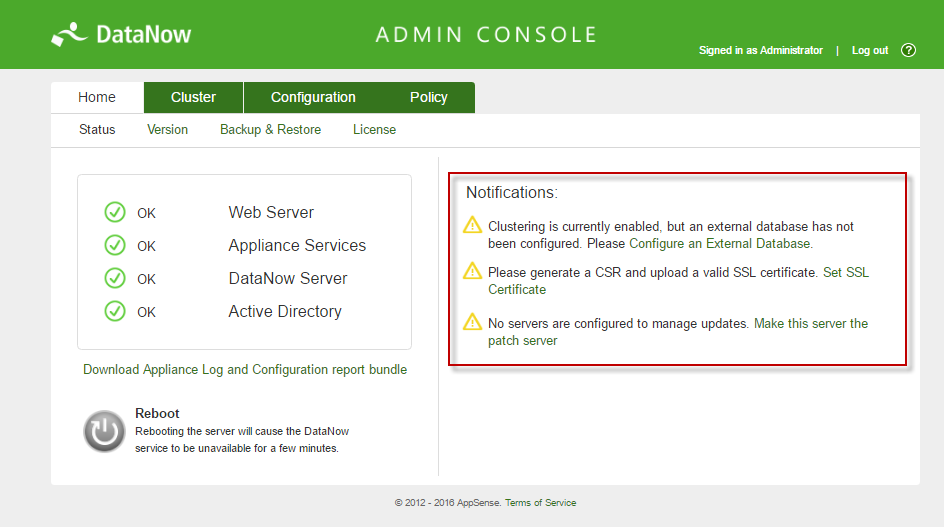The width and height of the screenshot is (944, 527).
Task: Click the patch server warning triangle icon
Action: [x=473, y=322]
